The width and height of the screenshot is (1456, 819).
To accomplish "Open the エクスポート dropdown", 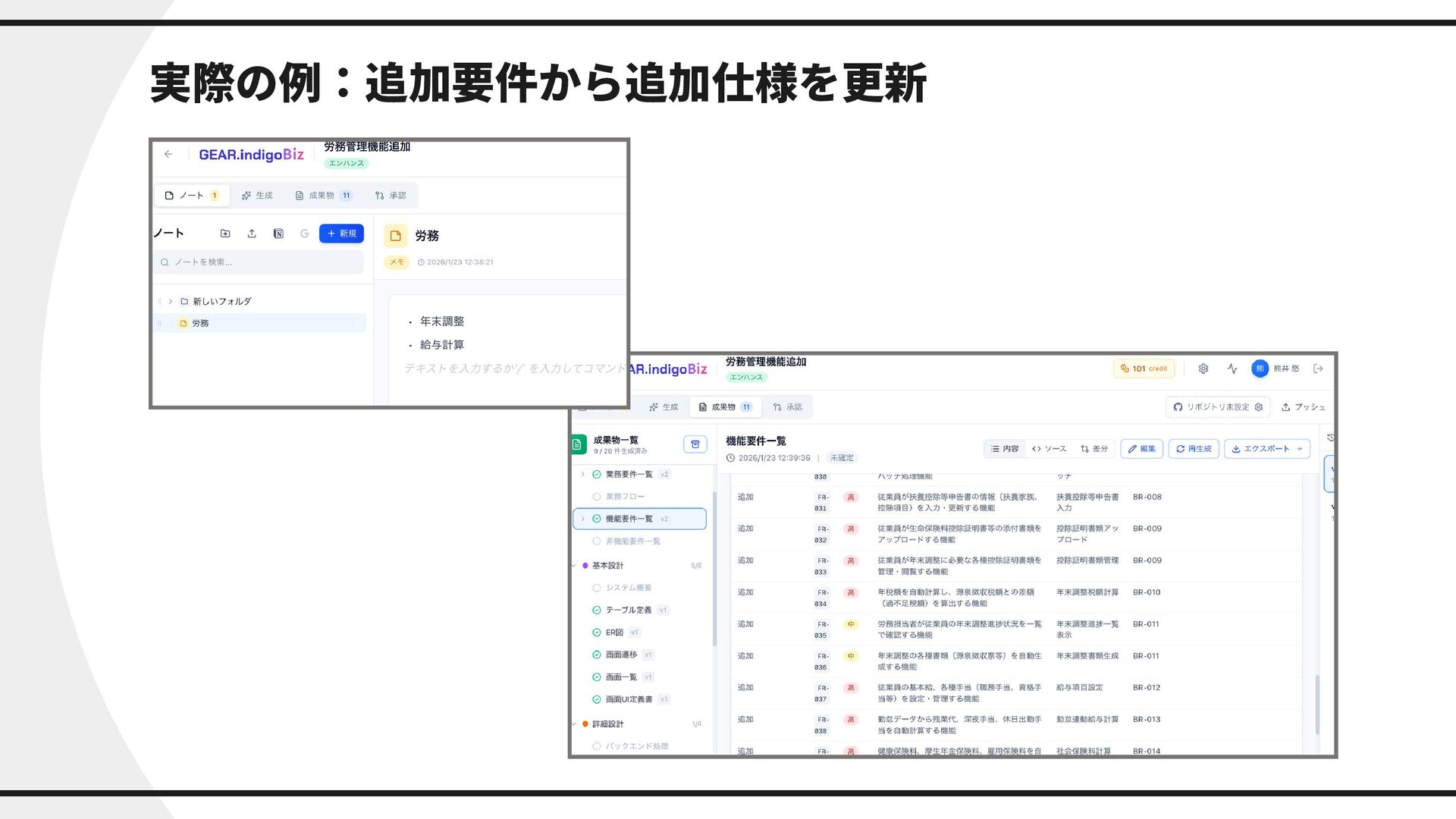I will click(x=1266, y=449).
